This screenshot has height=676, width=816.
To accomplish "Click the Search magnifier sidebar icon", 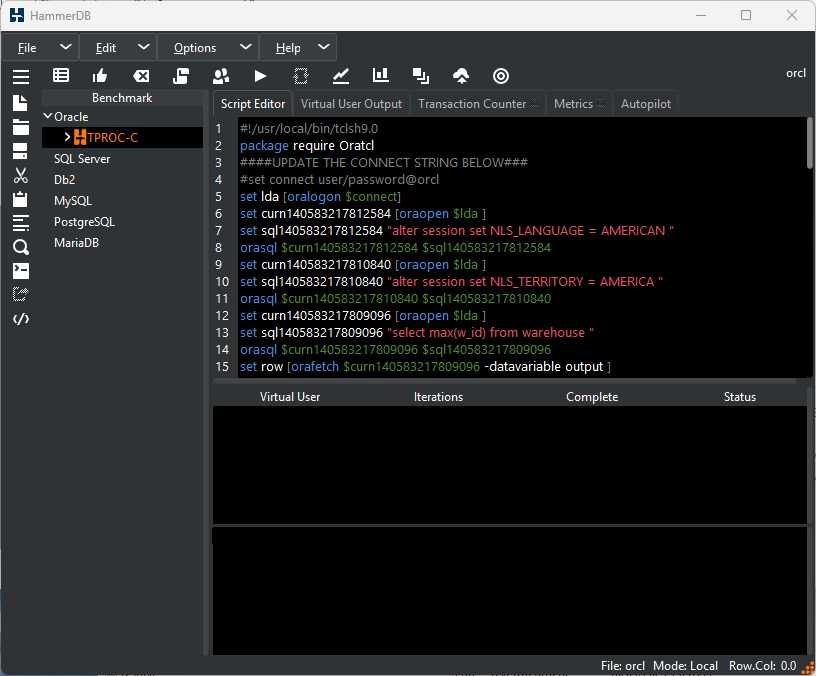I will coord(21,247).
